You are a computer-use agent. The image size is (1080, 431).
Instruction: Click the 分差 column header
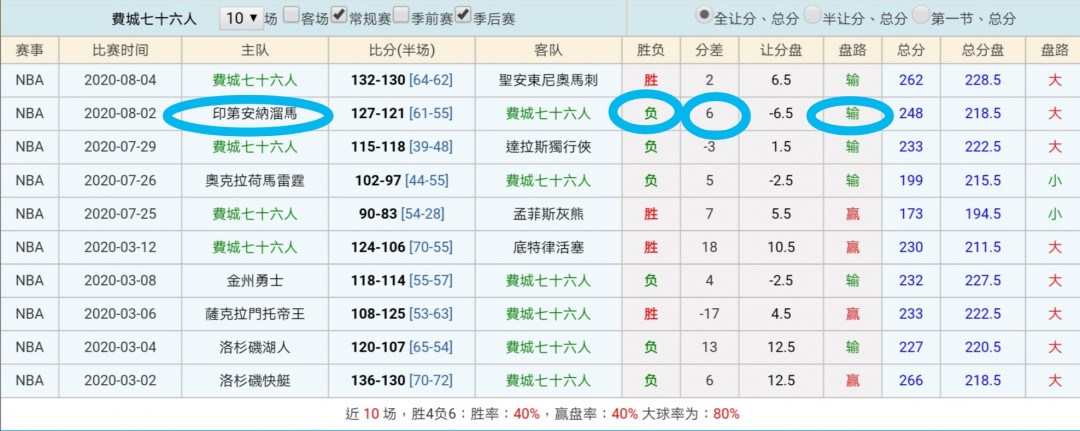(x=709, y=50)
